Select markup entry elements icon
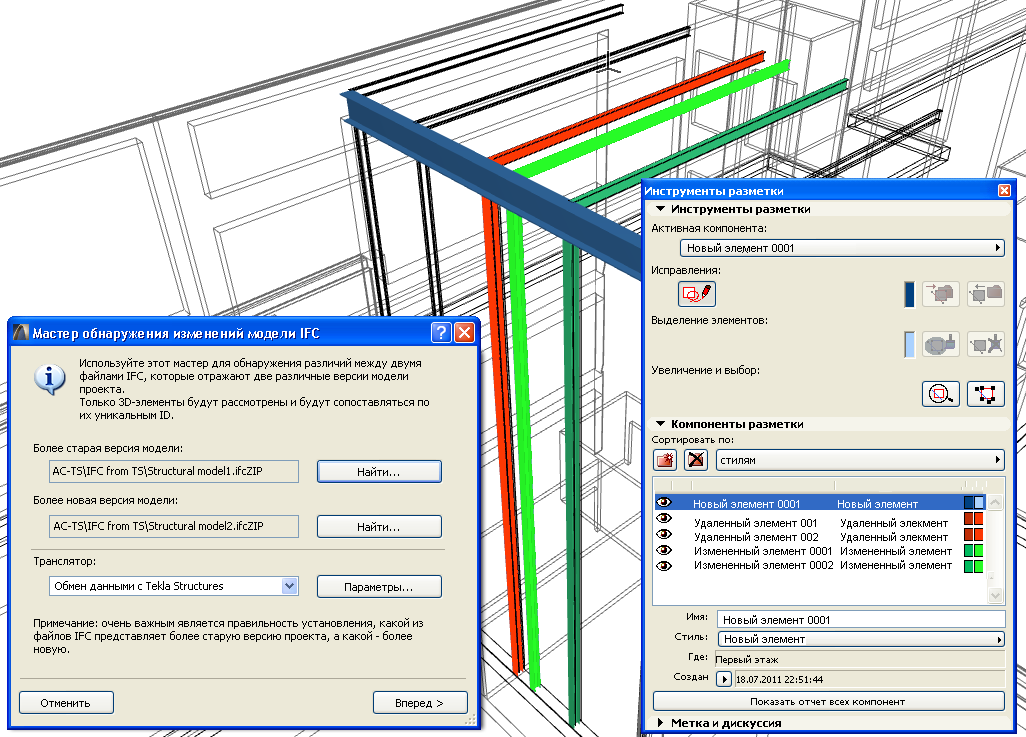 pyautogui.click(x=986, y=394)
